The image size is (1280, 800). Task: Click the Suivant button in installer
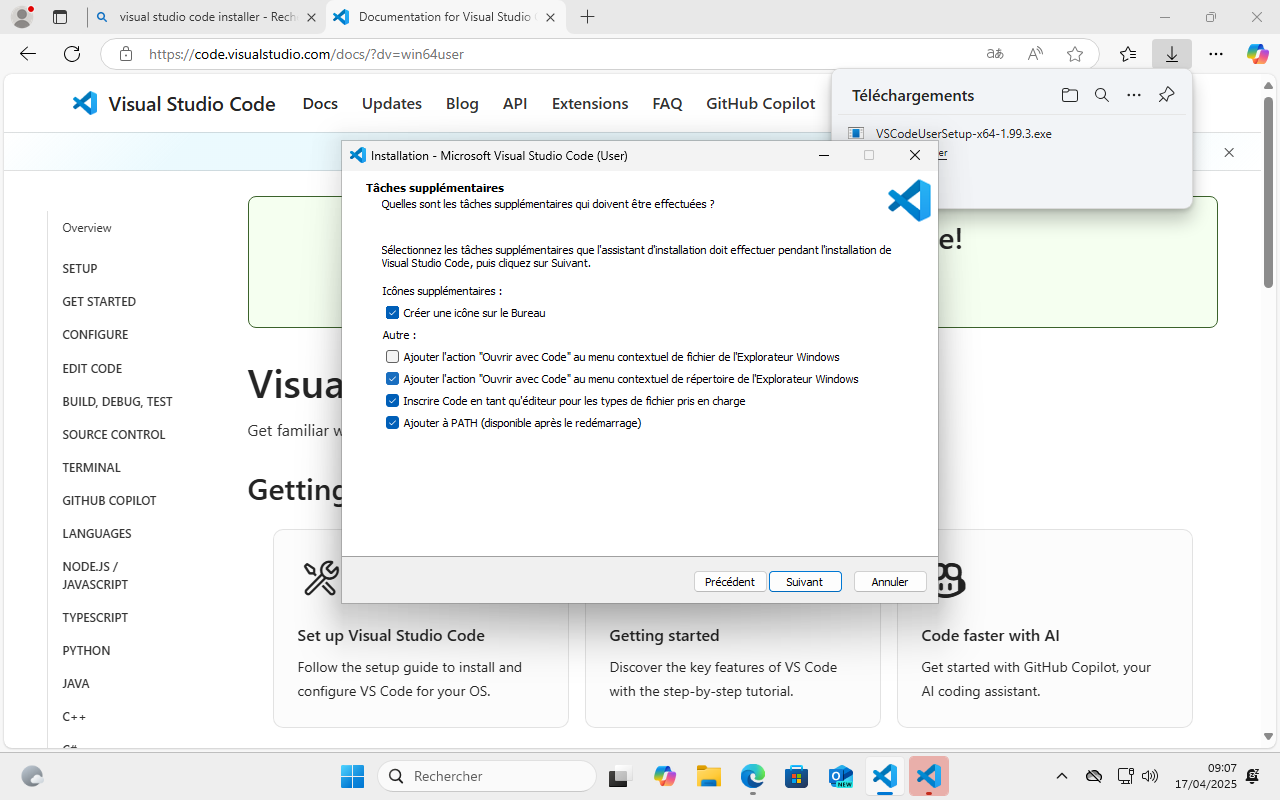pos(805,582)
